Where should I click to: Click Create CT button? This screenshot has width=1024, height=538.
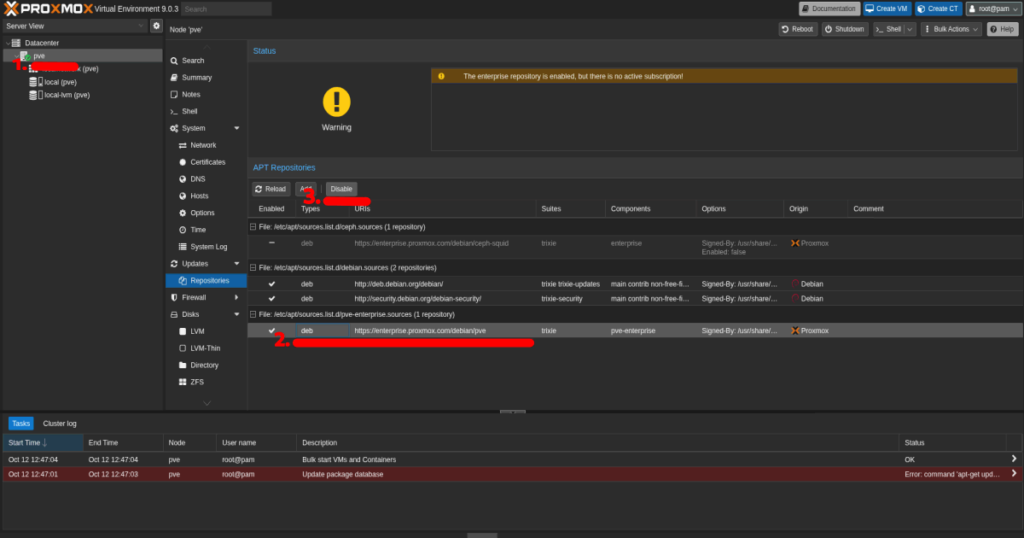coord(938,9)
